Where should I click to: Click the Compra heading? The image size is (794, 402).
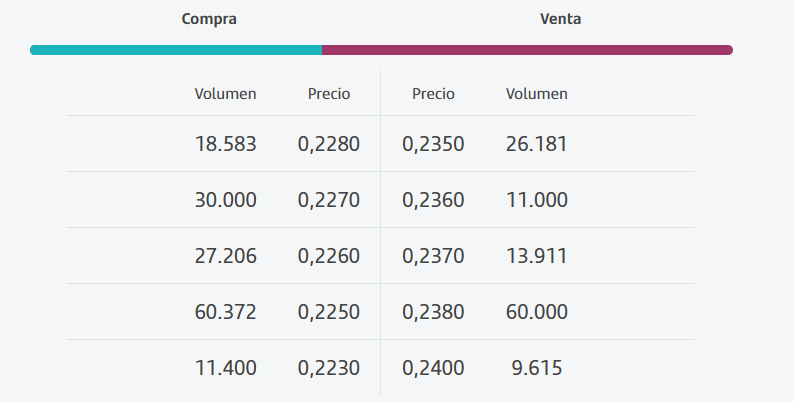209,19
